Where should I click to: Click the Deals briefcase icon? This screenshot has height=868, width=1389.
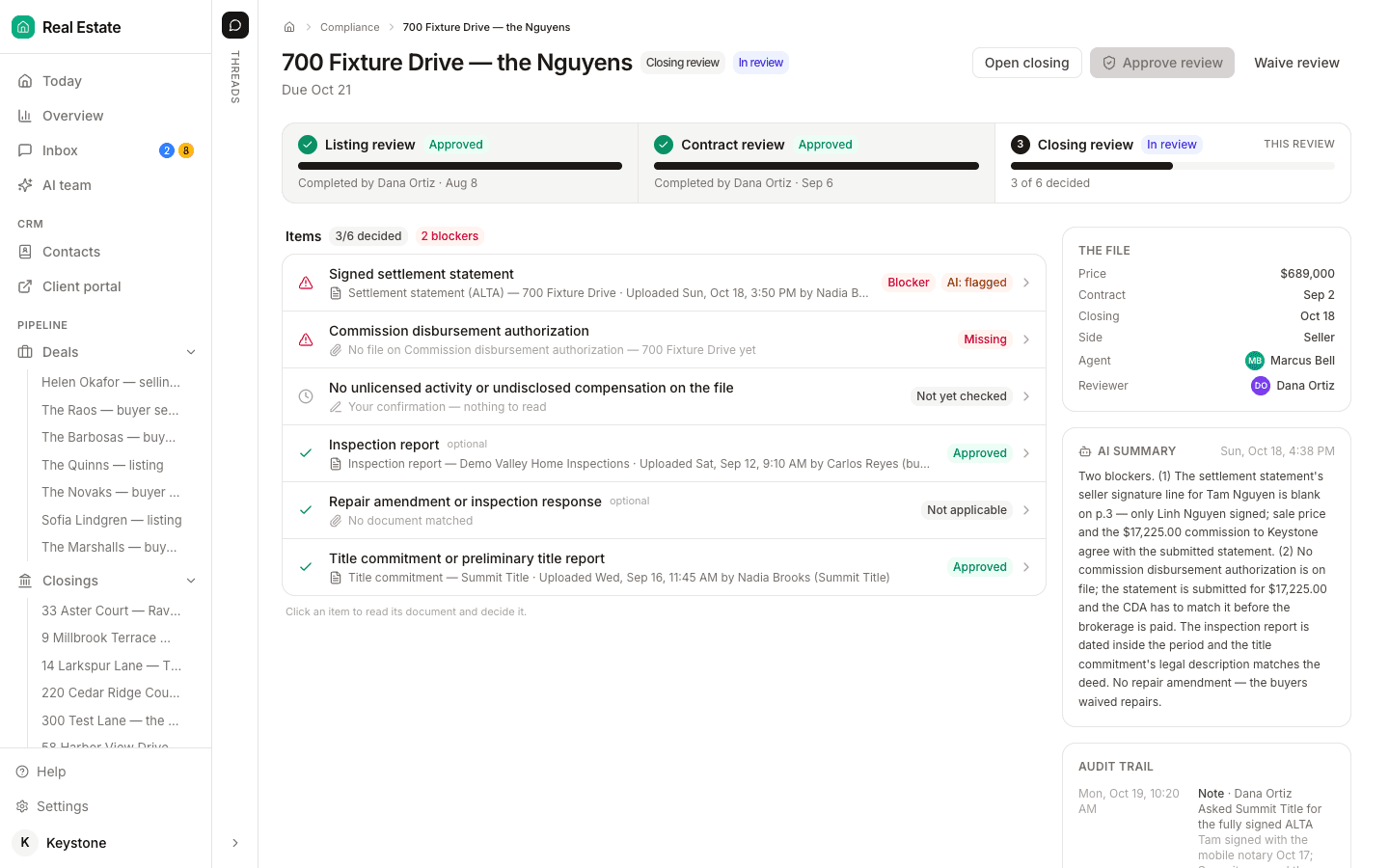[x=25, y=352]
